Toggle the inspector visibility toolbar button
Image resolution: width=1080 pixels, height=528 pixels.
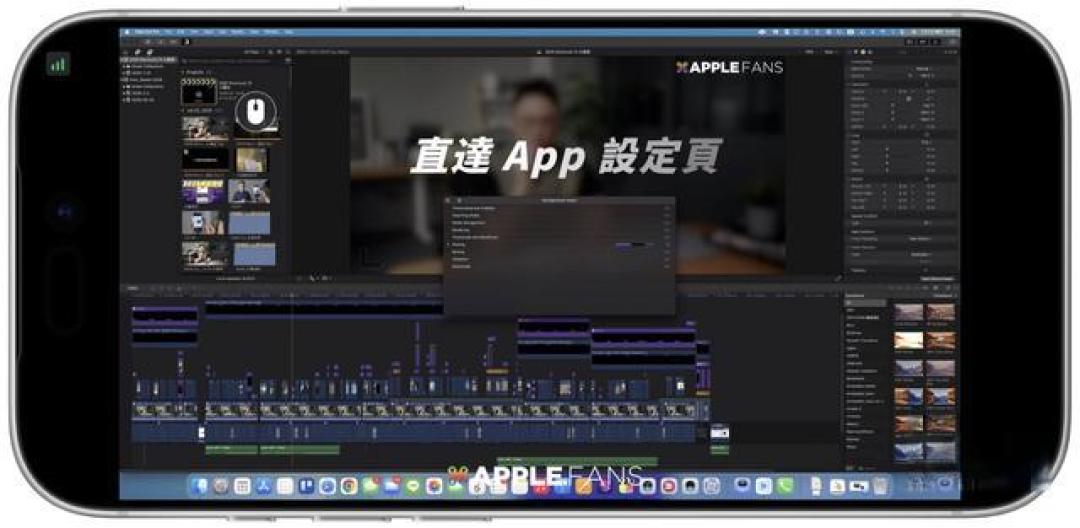(x=934, y=42)
